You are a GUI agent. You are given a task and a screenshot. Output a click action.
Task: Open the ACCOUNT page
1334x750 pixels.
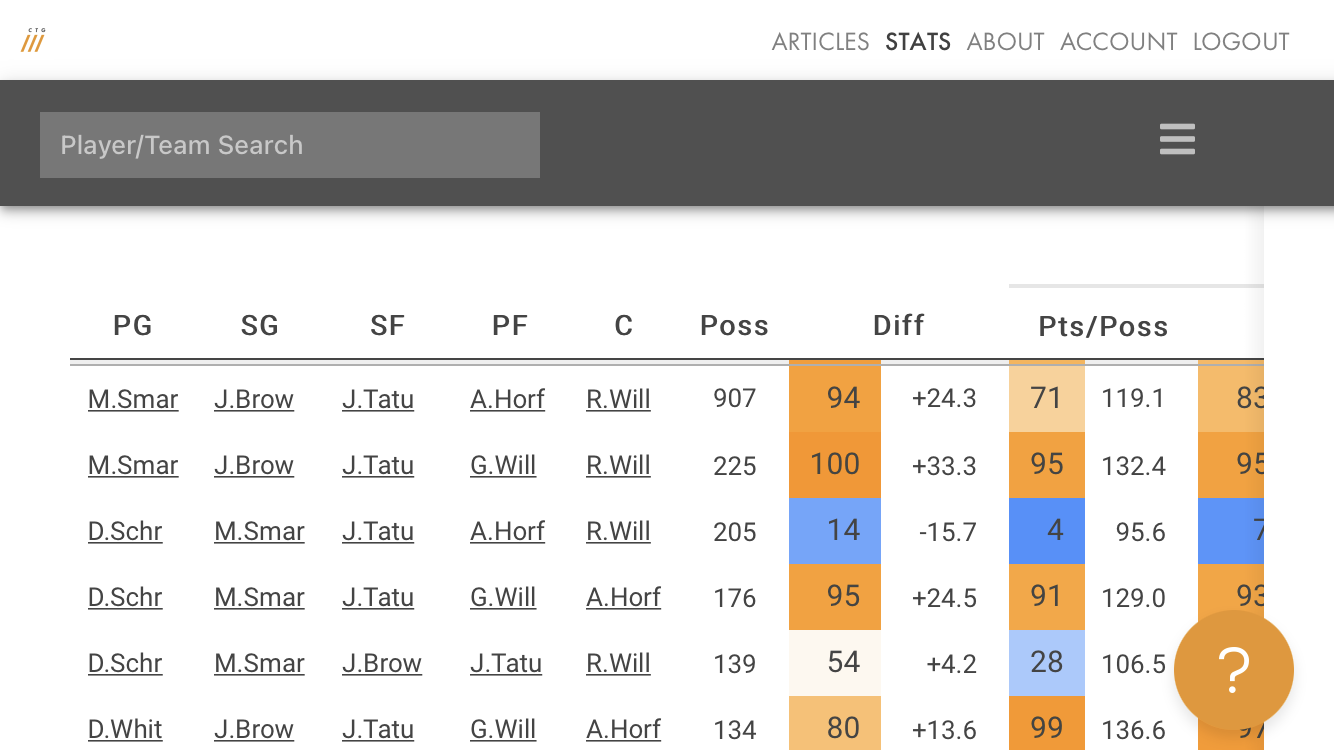pos(1118,41)
